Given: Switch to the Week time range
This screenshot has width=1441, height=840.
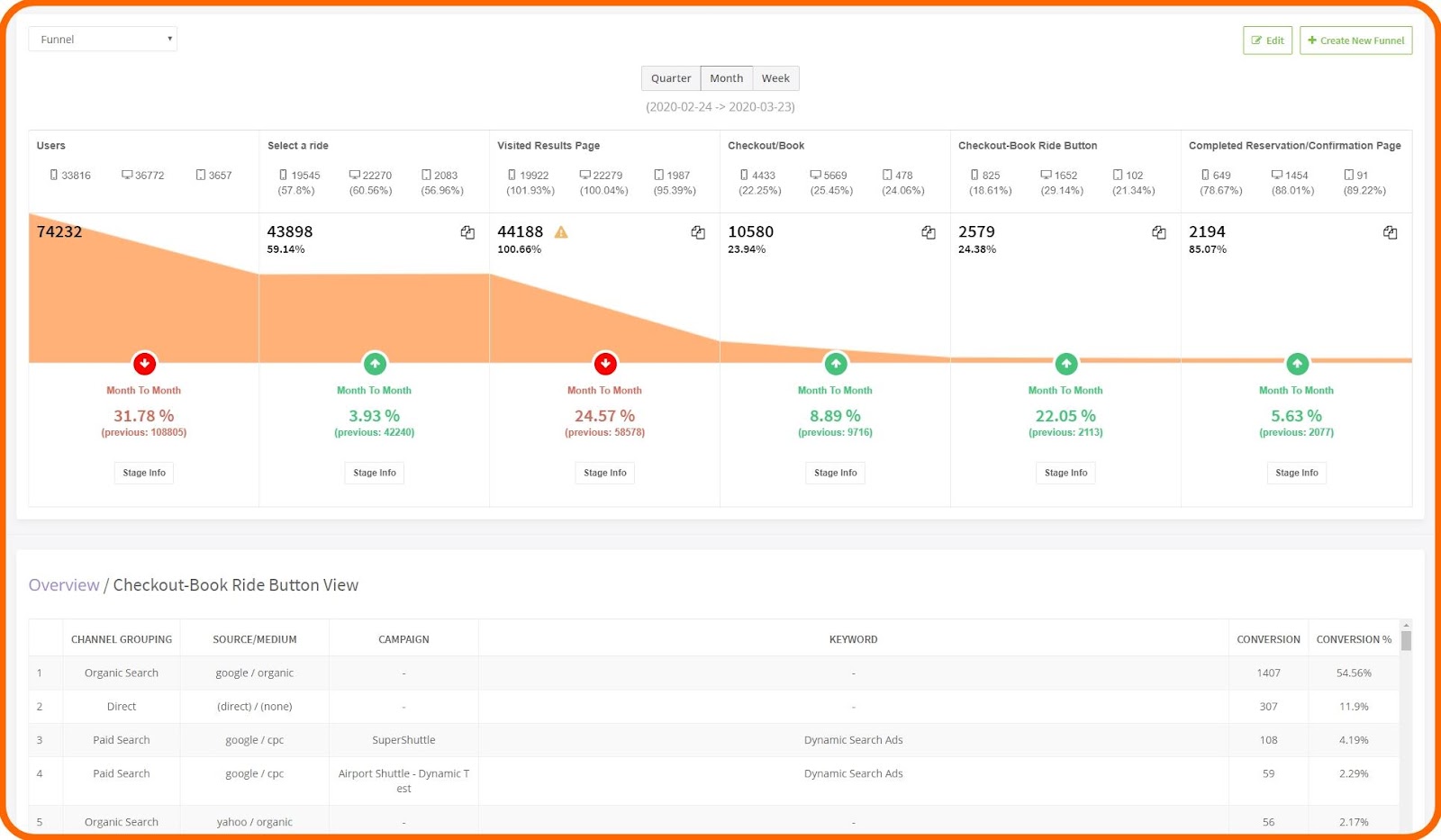Looking at the screenshot, I should coord(775,78).
